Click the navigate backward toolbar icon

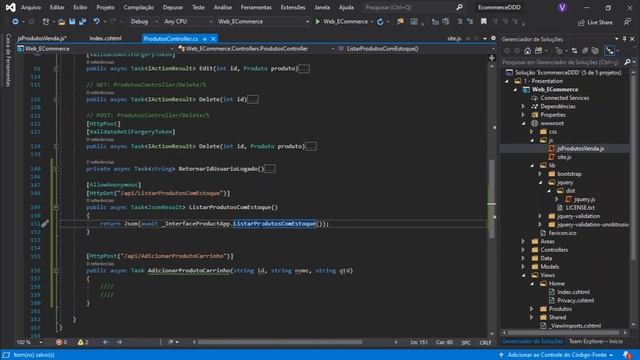point(15,22)
